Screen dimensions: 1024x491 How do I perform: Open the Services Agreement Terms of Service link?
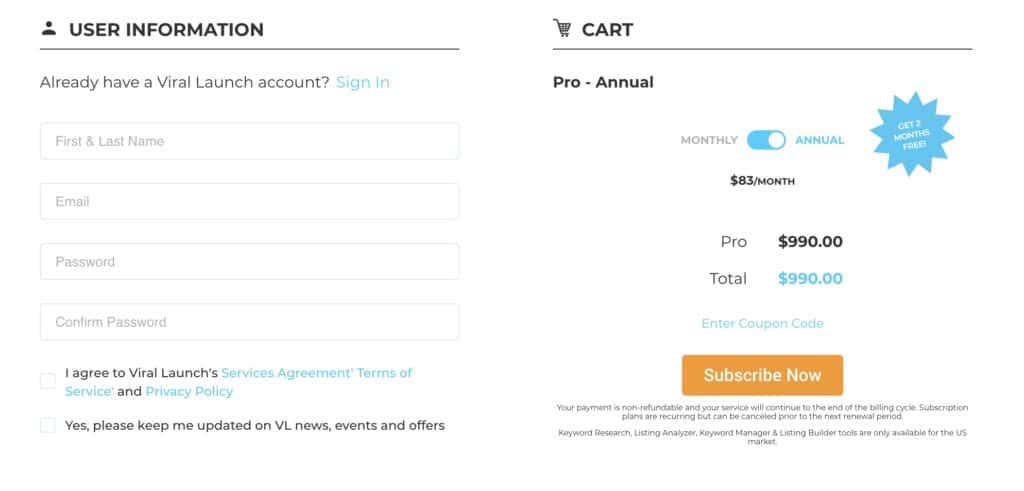pos(316,373)
